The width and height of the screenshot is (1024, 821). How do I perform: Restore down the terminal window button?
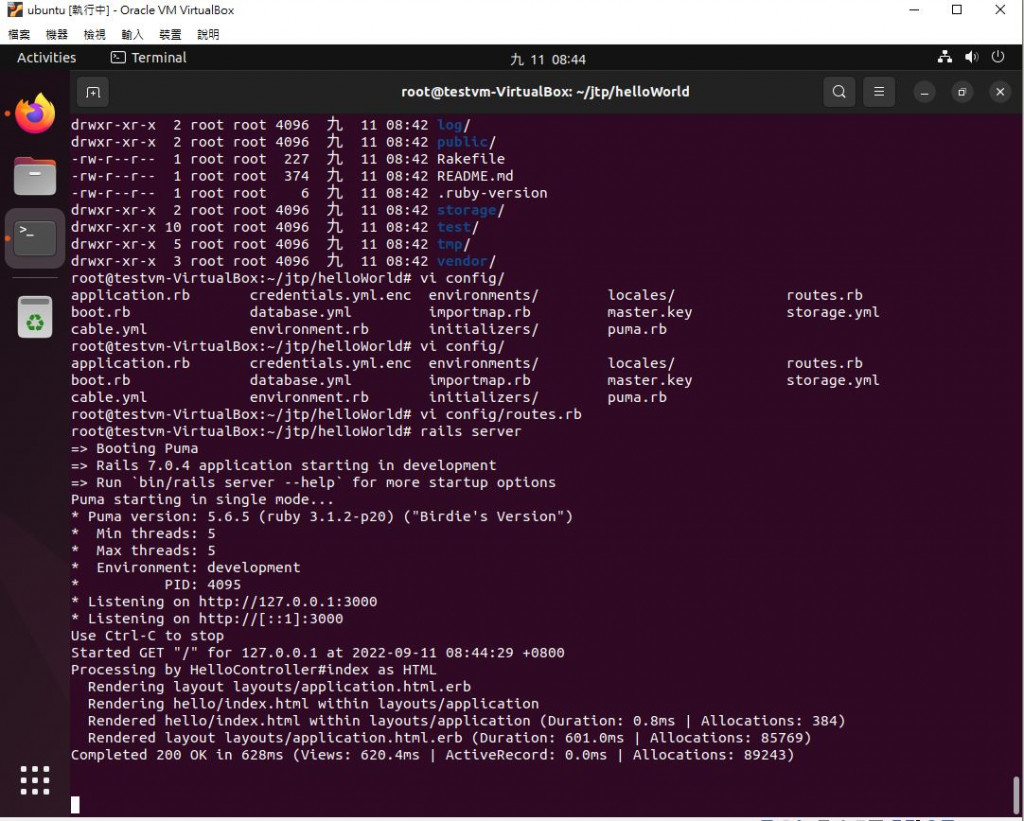click(961, 92)
